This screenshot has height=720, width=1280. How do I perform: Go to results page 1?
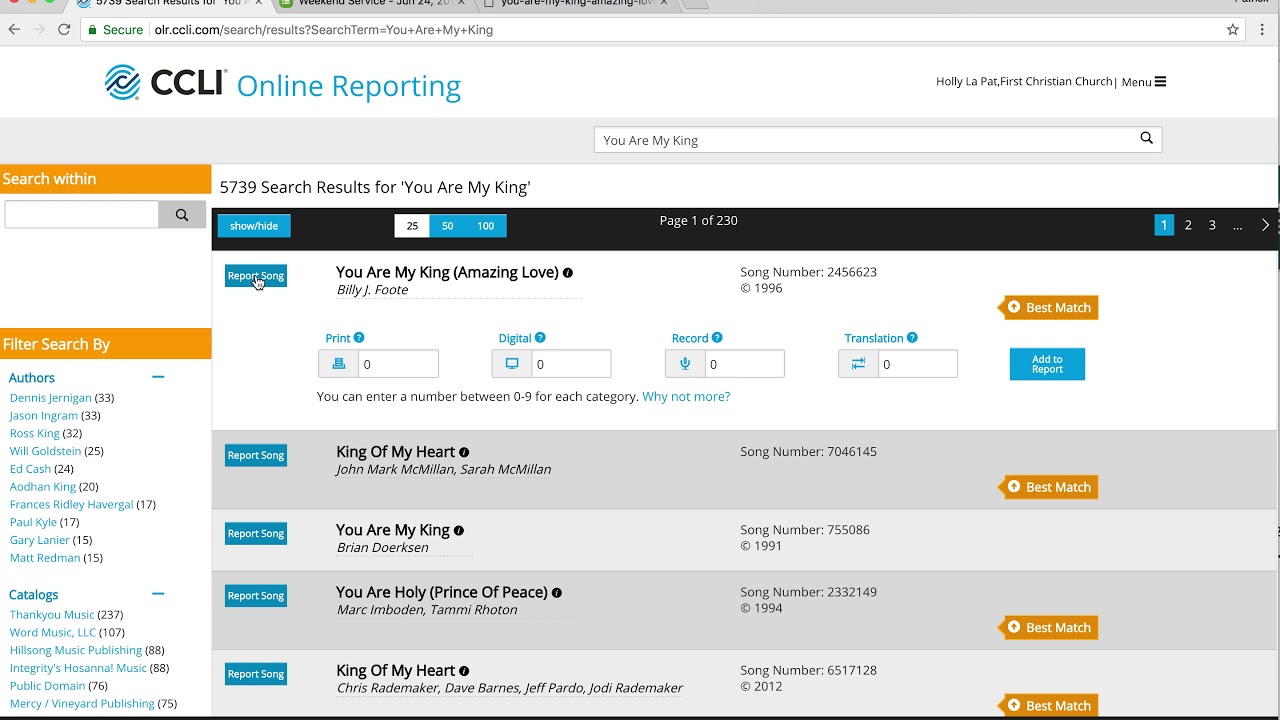tap(1164, 225)
